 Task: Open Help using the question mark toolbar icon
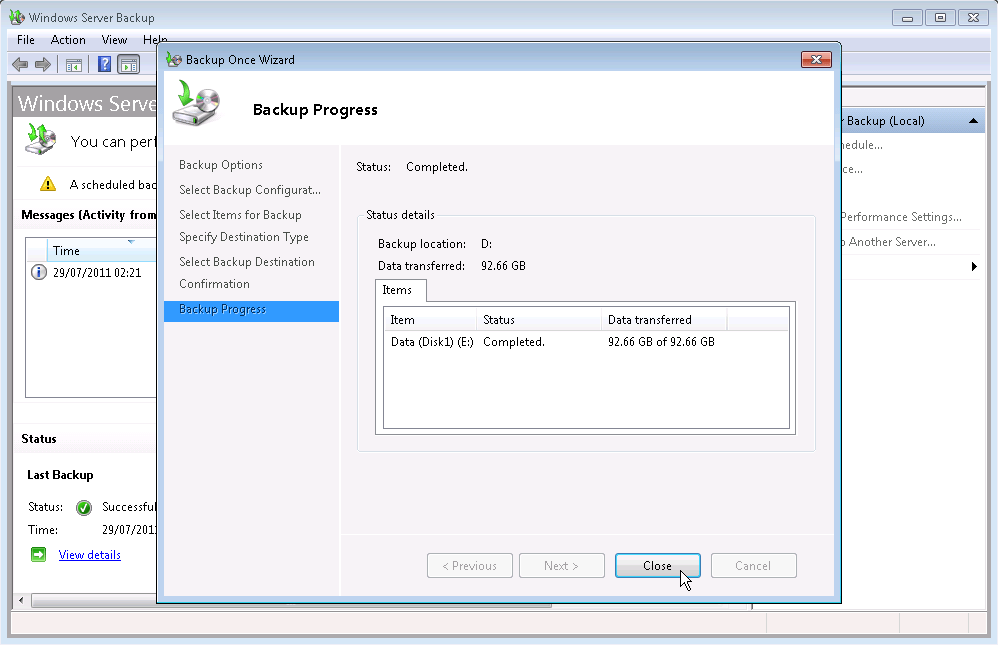point(103,64)
